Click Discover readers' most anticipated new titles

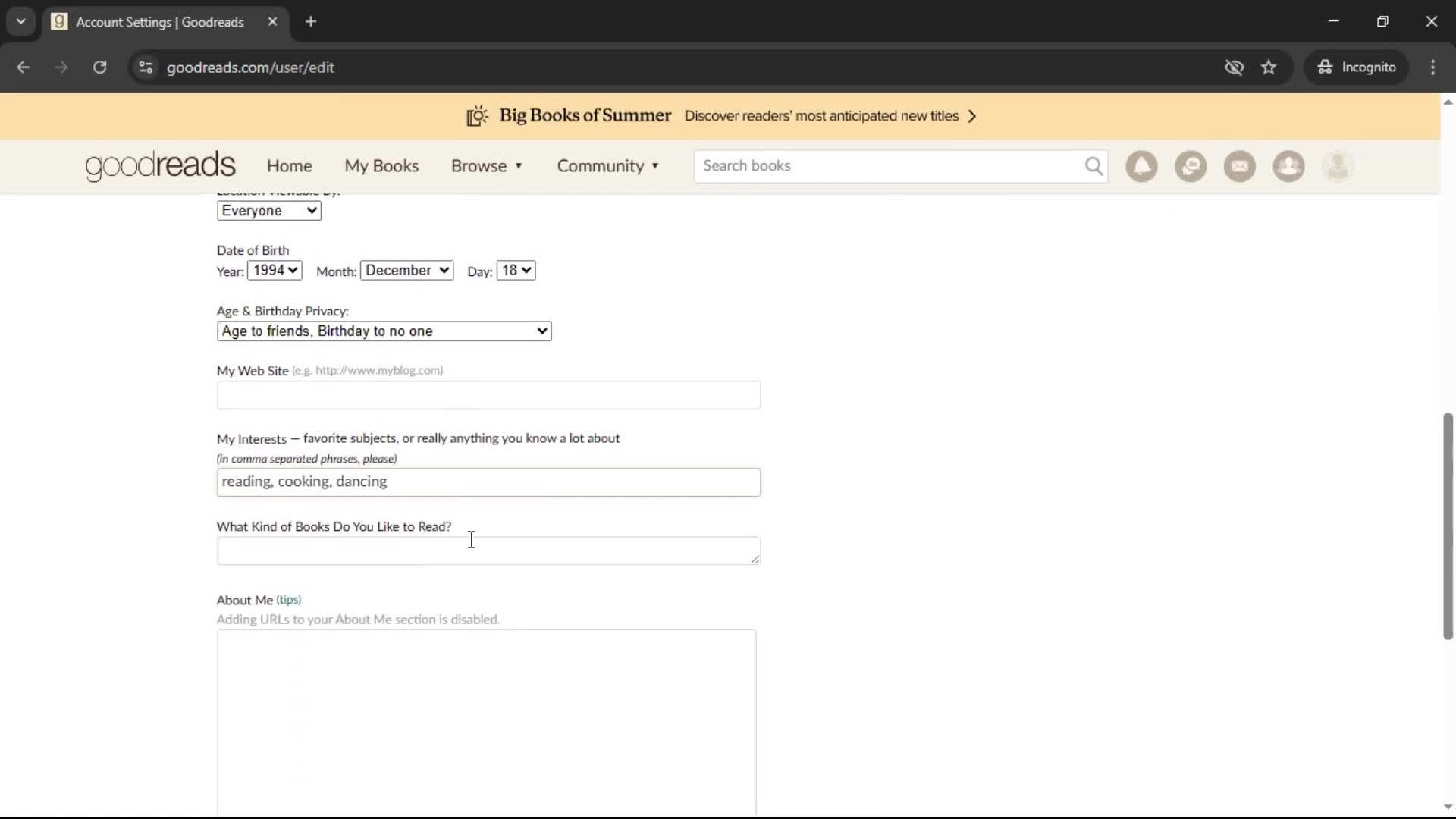(821, 116)
